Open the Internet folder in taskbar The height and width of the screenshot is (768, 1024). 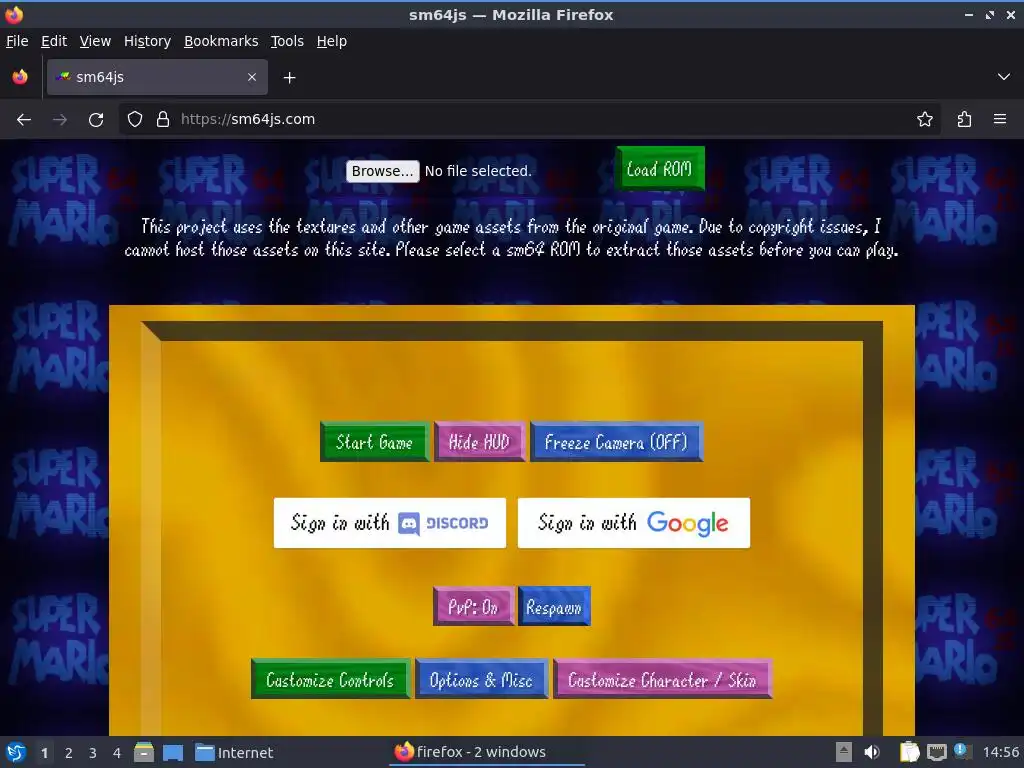pyautogui.click(x=234, y=752)
